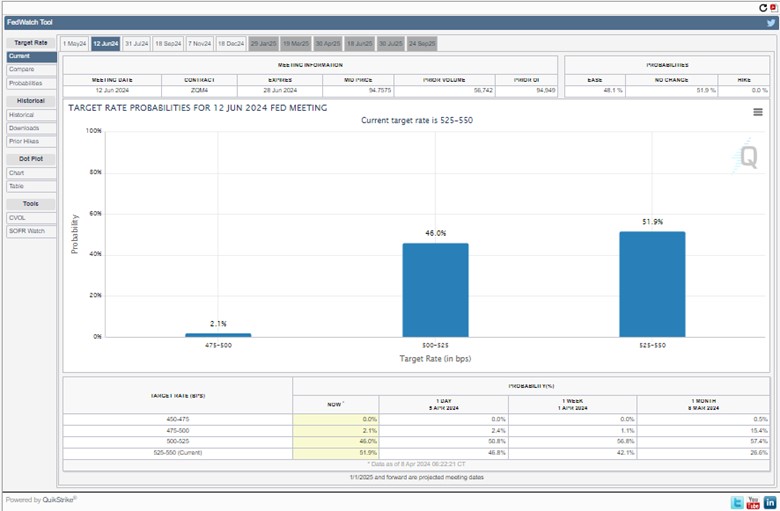Click the 50.8% value in 1 day column
The height and width of the screenshot is (511, 780).
point(497,442)
